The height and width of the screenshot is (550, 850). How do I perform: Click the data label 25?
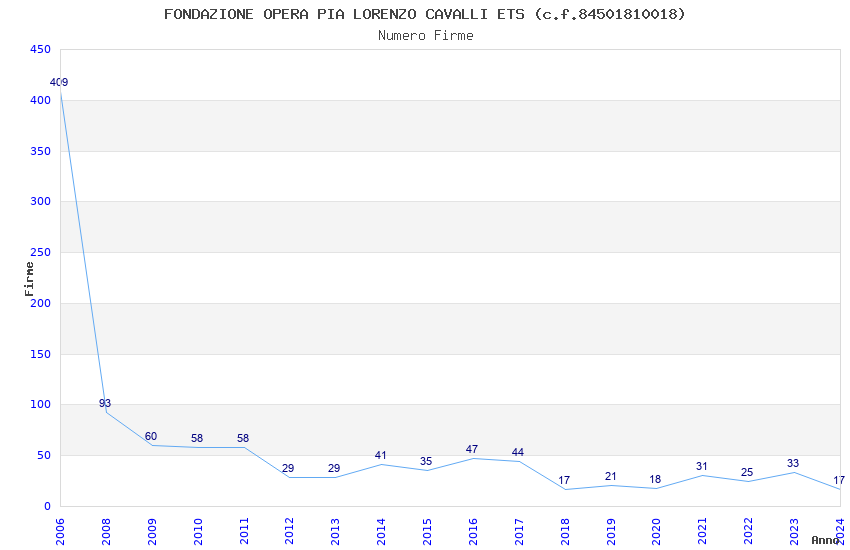(x=747, y=472)
